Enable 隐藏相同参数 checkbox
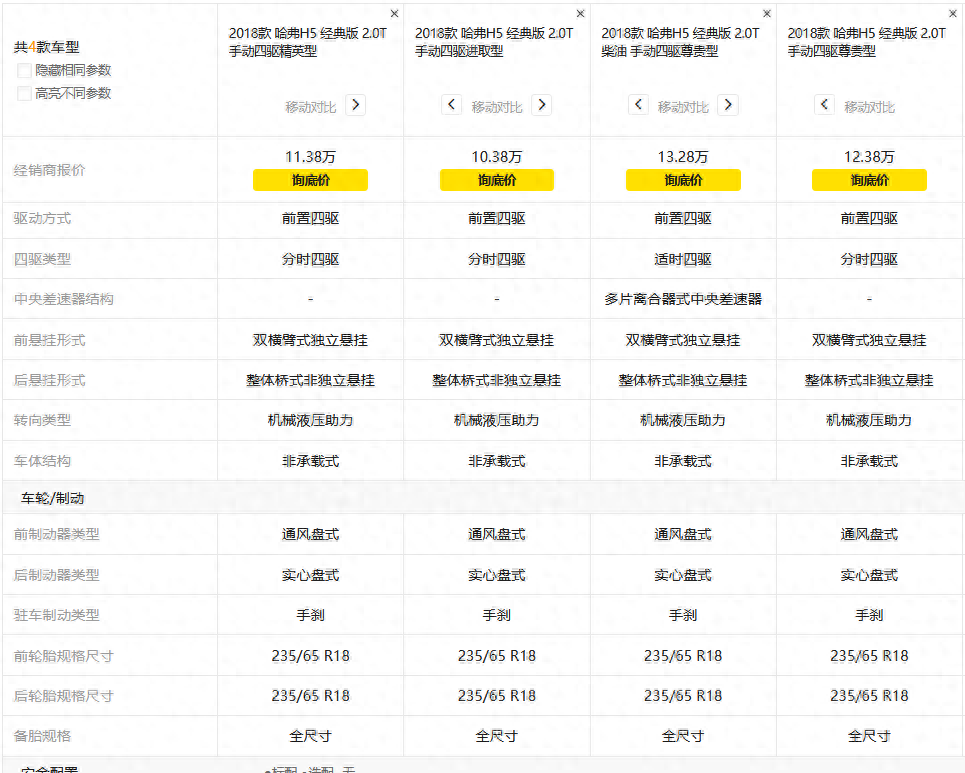 [x=25, y=71]
